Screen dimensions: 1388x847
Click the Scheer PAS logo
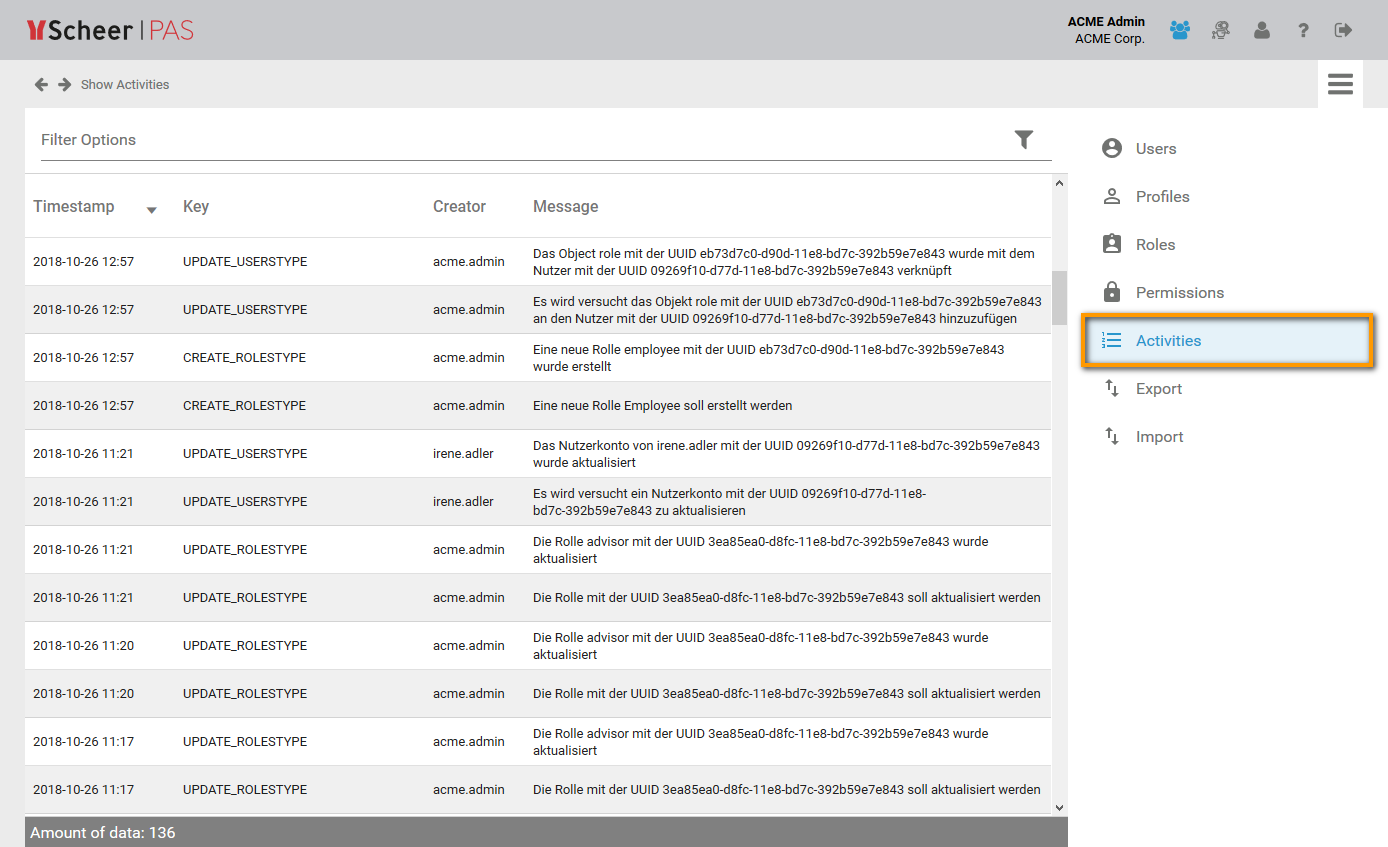(110, 30)
